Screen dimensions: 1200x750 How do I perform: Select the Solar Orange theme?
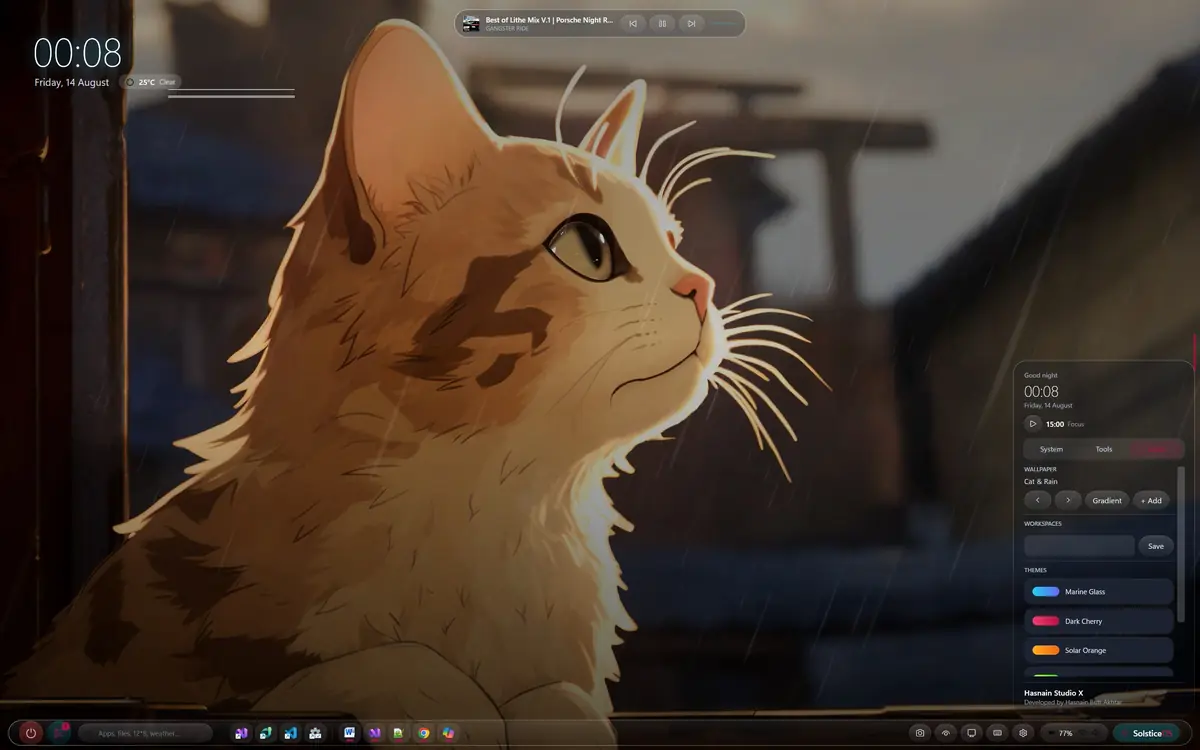[x=1099, y=650]
